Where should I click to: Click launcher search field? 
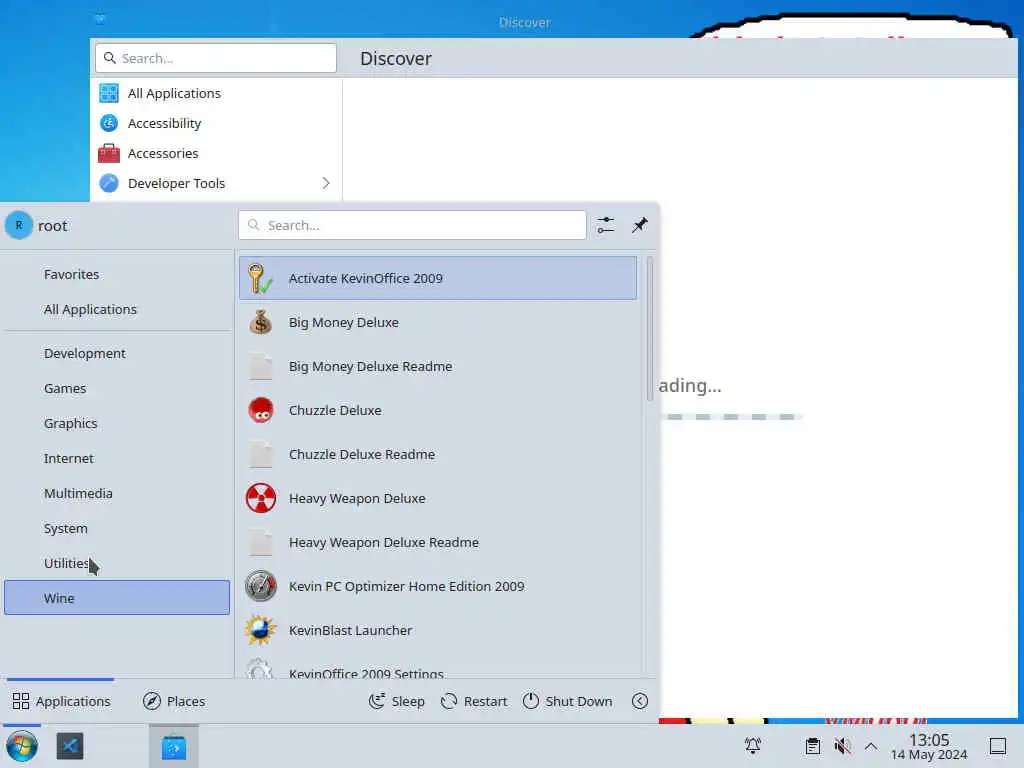[412, 225]
